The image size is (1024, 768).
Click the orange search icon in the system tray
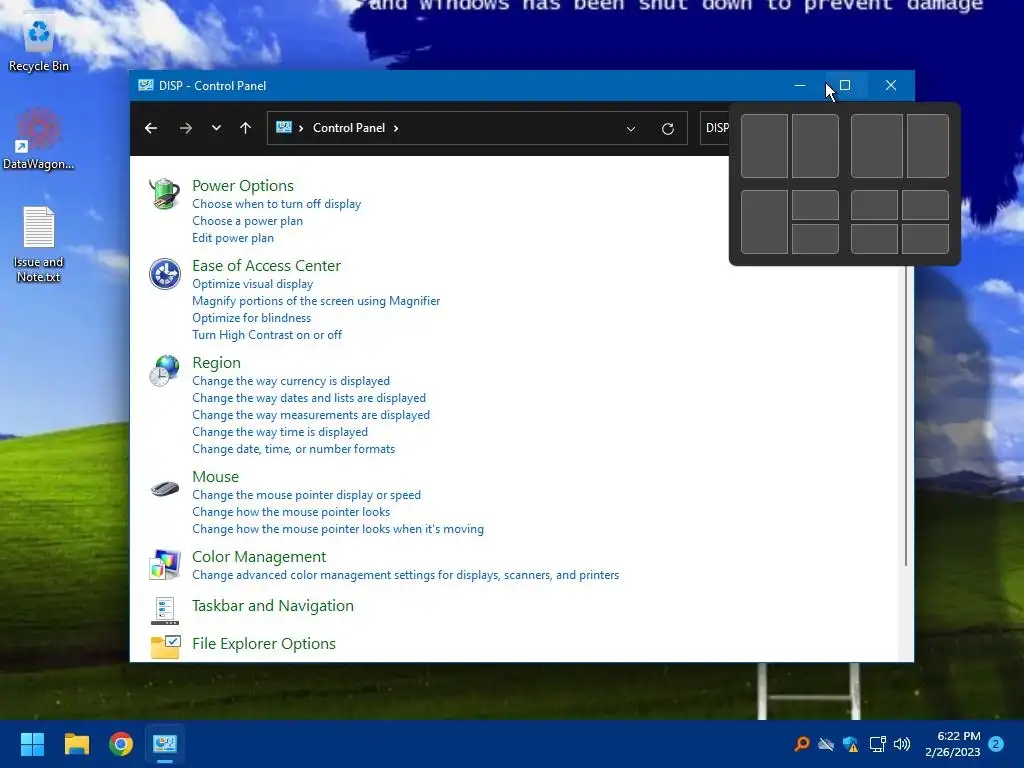(x=801, y=744)
